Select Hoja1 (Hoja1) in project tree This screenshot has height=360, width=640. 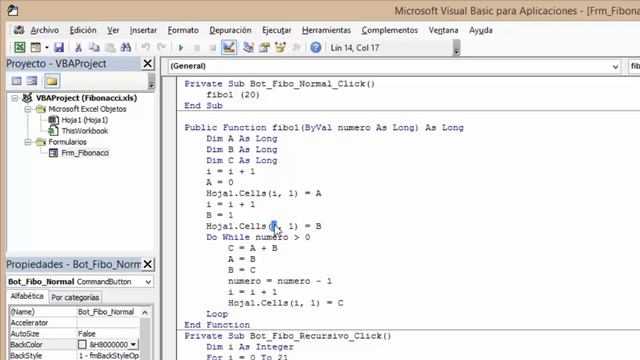point(84,120)
